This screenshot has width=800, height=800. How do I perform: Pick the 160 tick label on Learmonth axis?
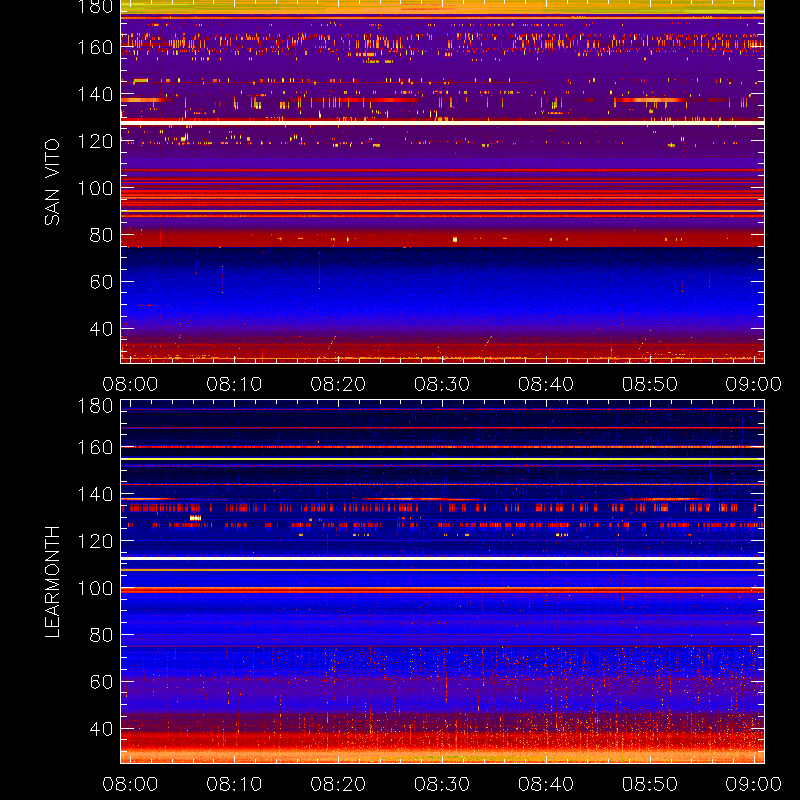point(95,447)
